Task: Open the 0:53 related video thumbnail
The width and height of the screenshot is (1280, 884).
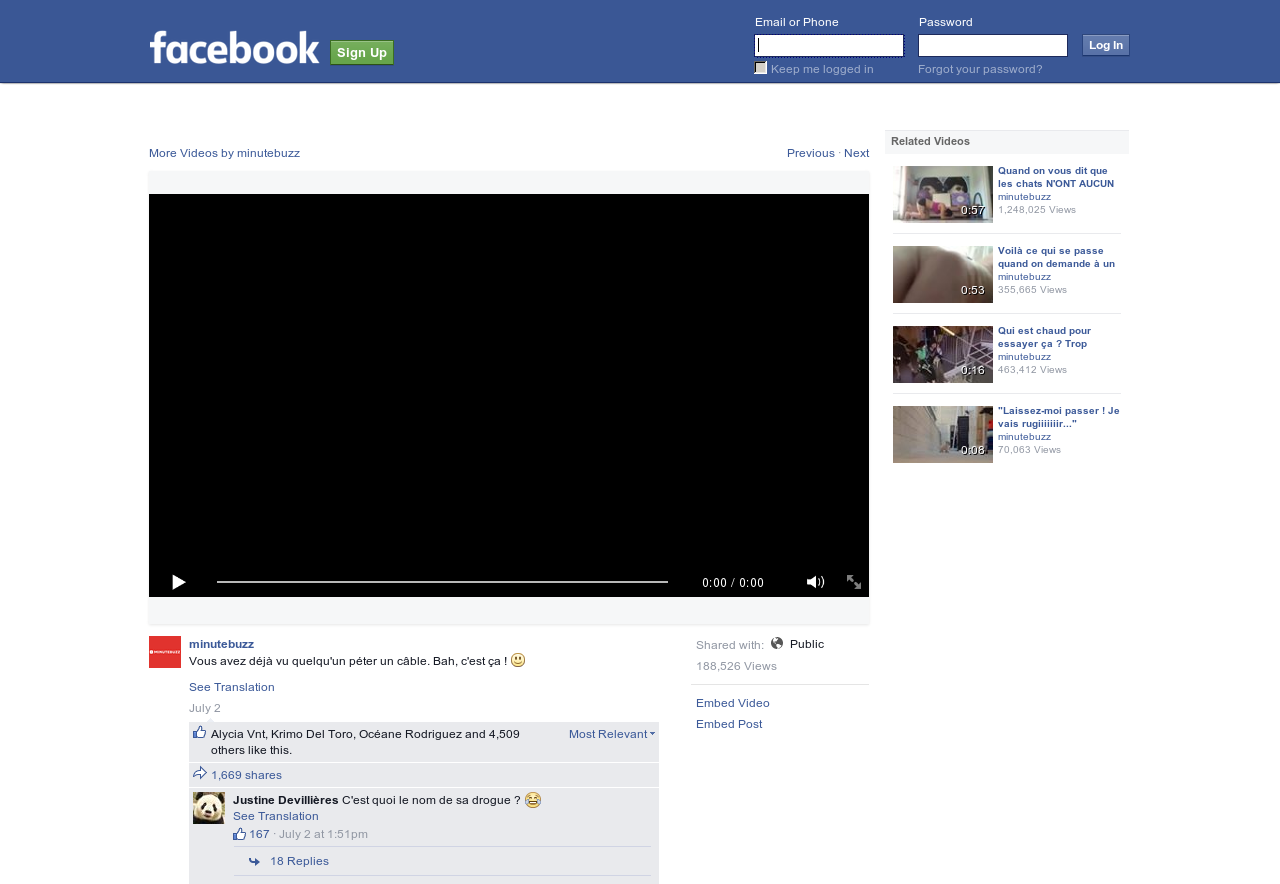Action: click(x=943, y=274)
